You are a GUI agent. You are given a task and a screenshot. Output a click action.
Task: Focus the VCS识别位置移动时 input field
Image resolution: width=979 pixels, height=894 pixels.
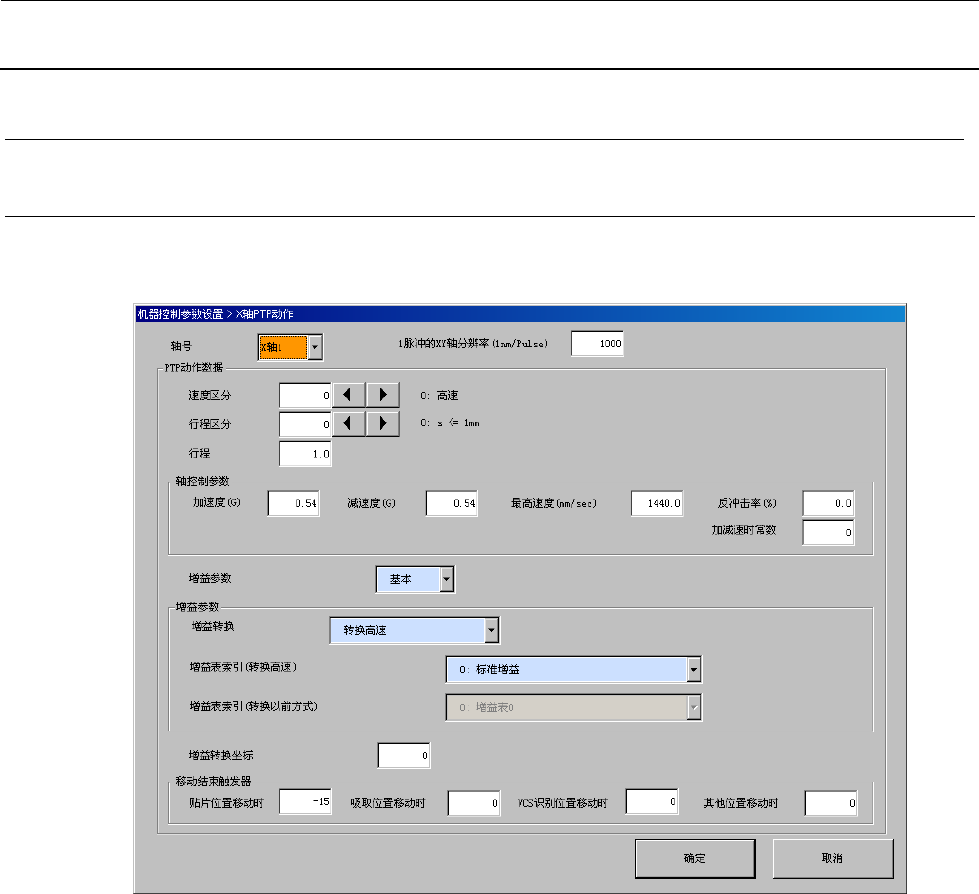click(652, 802)
